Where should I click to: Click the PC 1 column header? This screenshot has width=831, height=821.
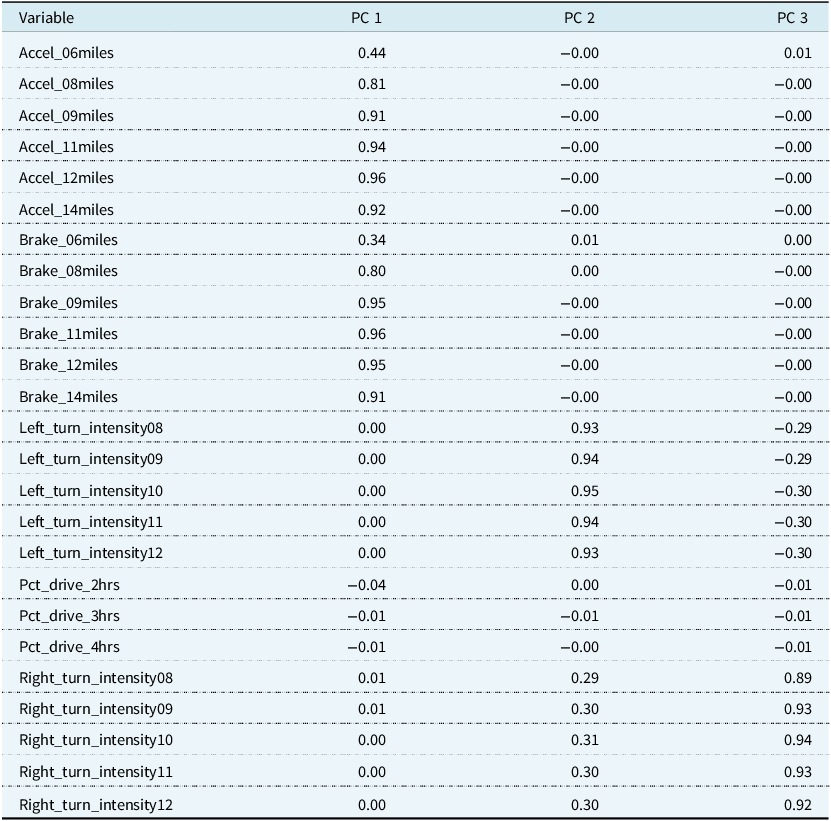(x=366, y=18)
